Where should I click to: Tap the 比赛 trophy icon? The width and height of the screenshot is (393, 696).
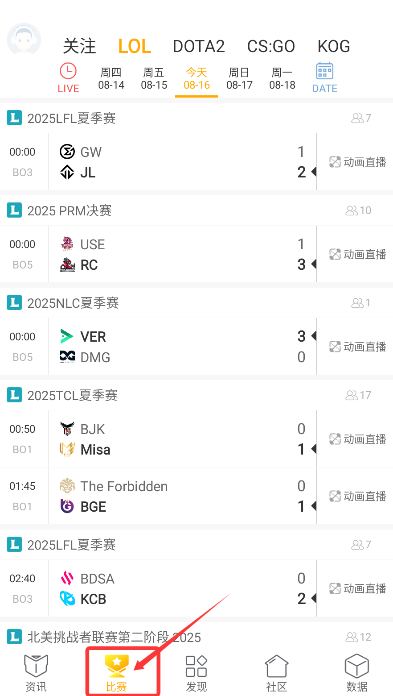click(116, 666)
